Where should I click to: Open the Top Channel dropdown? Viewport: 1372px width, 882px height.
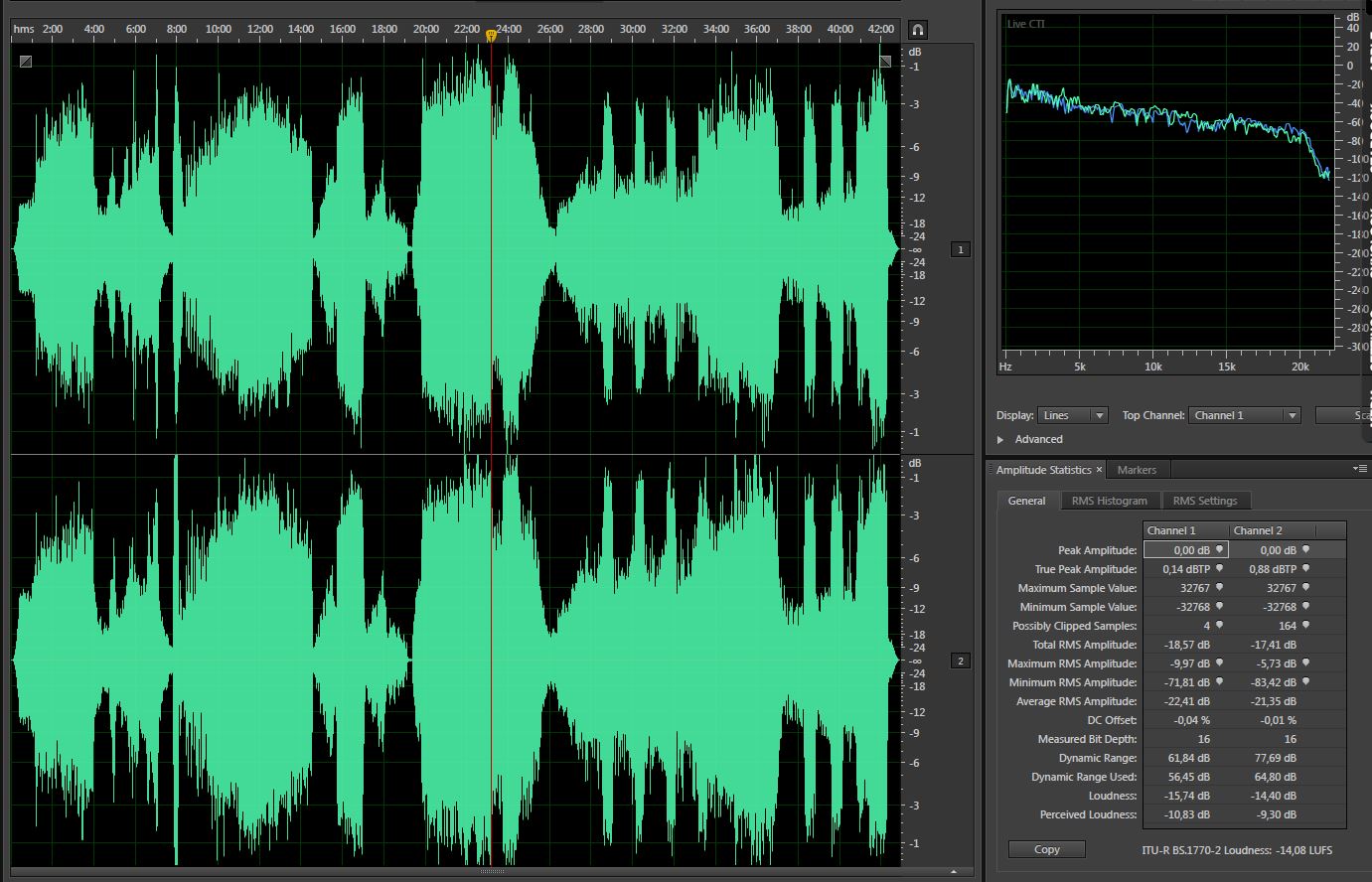coord(1244,415)
